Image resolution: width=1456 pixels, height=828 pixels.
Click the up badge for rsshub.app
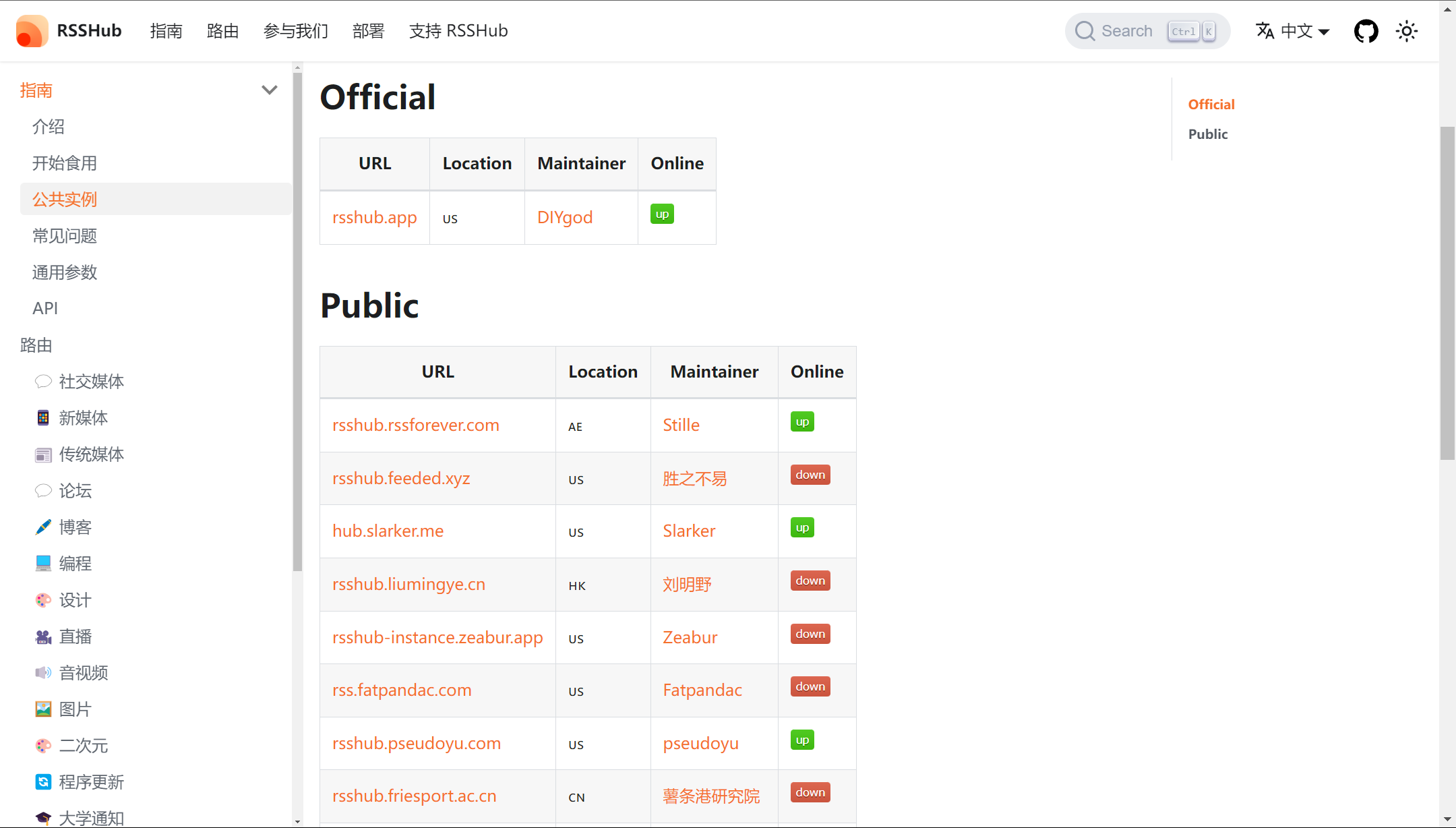662,214
